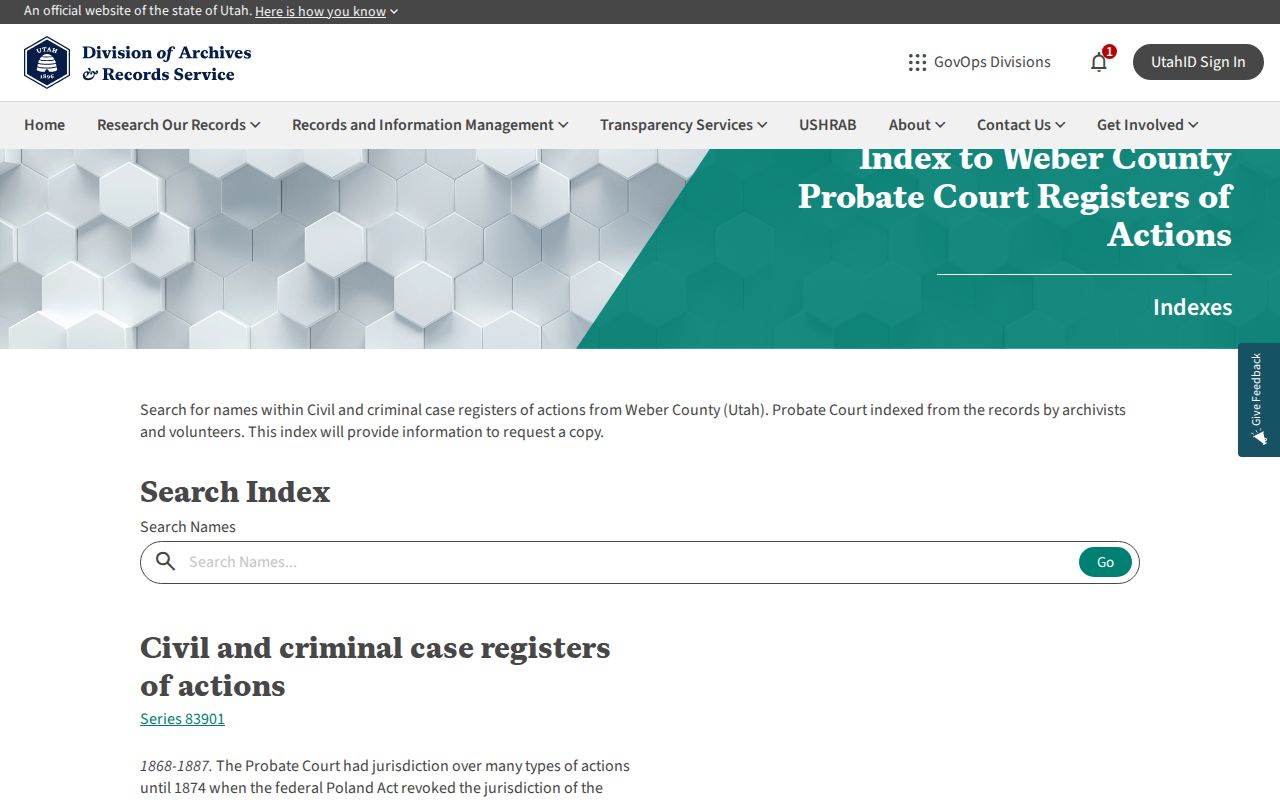Expand the Research Our Records menu

[x=179, y=125]
